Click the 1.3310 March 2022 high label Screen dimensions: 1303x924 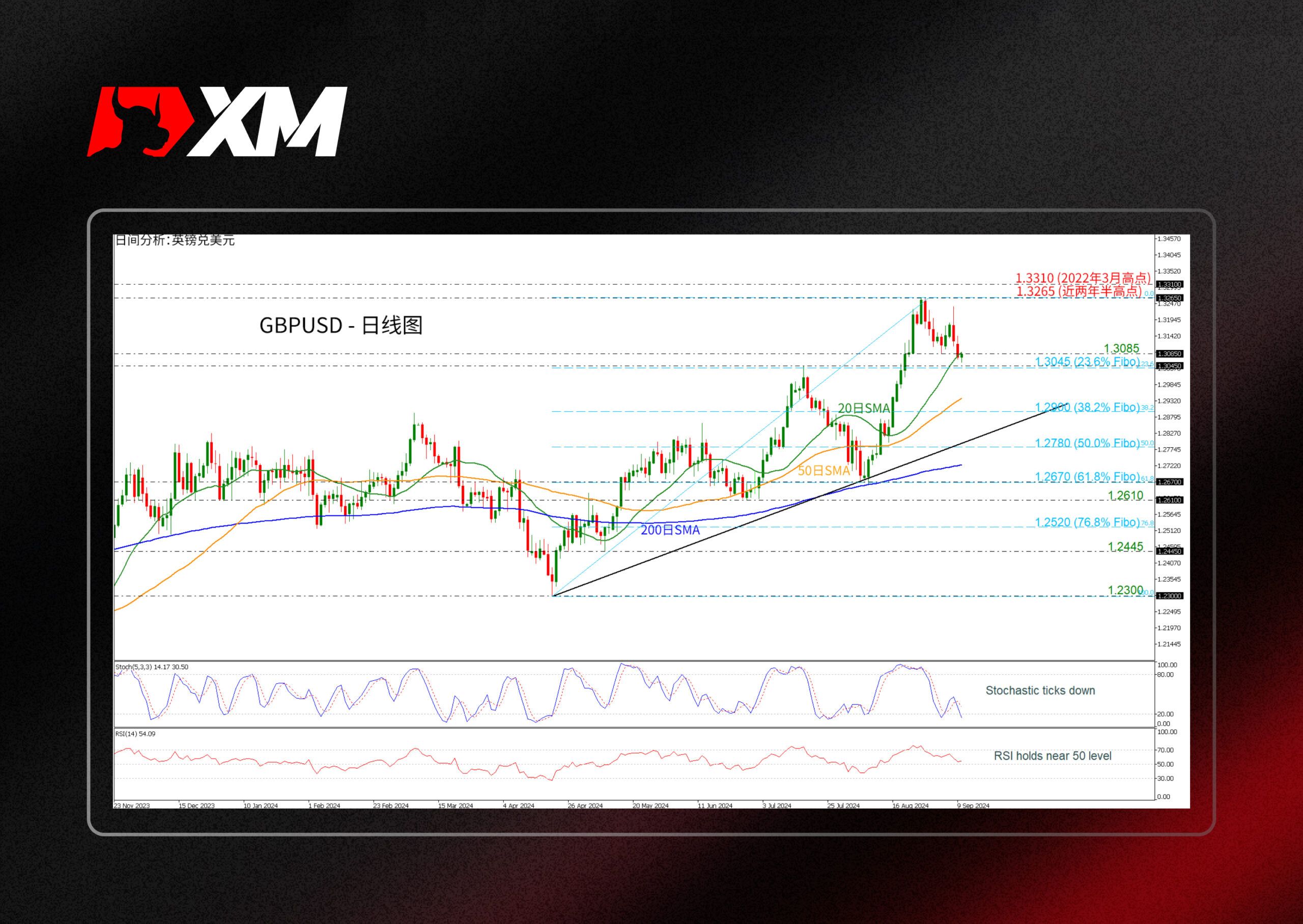(x=1083, y=278)
